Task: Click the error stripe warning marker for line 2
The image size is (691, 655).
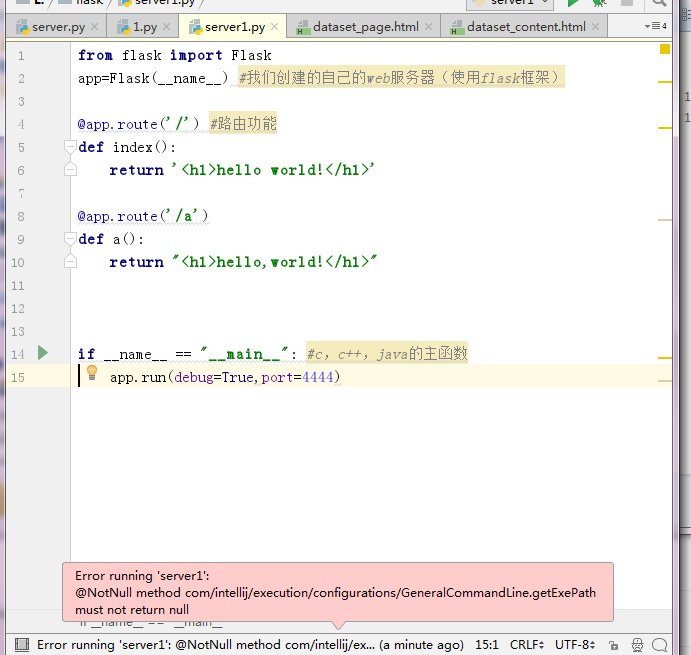Action: click(x=665, y=82)
